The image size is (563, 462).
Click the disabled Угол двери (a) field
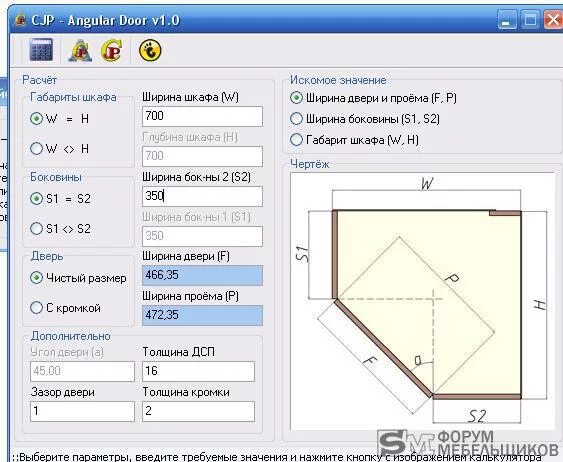pos(82,371)
